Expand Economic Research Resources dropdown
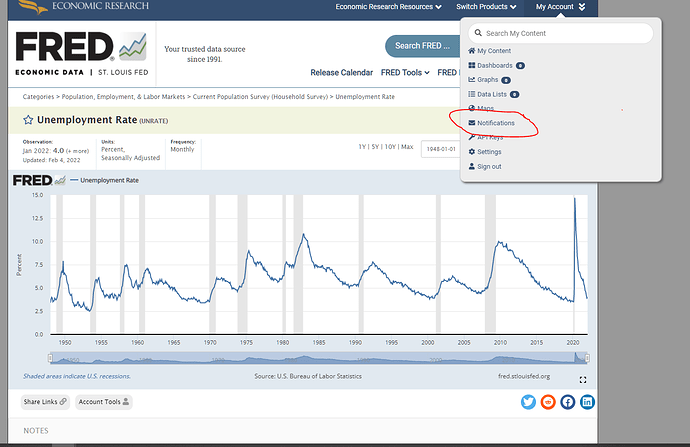690x447 pixels. pyautogui.click(x=384, y=7)
